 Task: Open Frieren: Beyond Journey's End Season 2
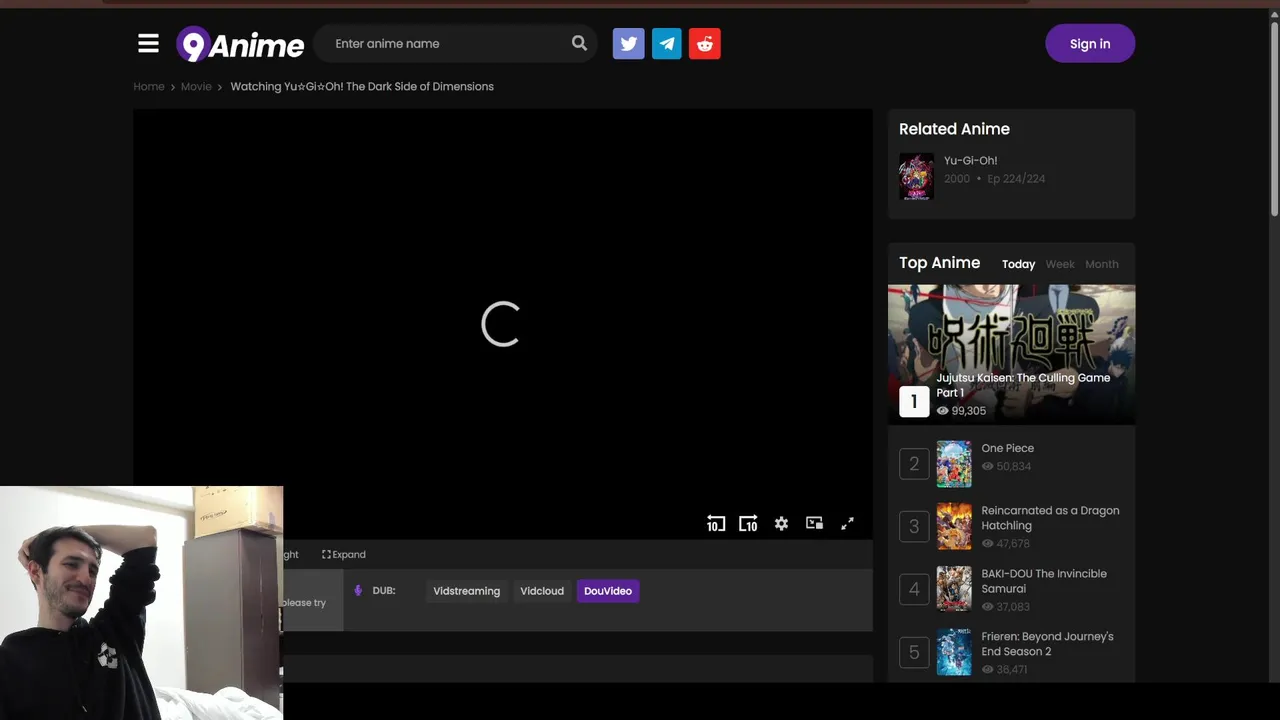(1047, 644)
